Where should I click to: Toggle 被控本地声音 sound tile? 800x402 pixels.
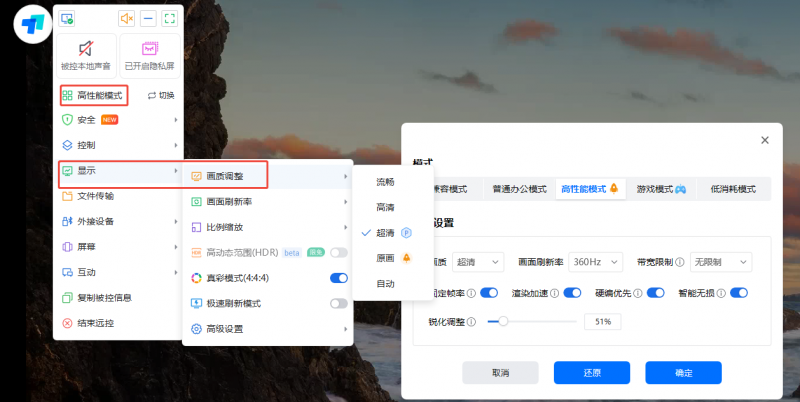coord(86,56)
